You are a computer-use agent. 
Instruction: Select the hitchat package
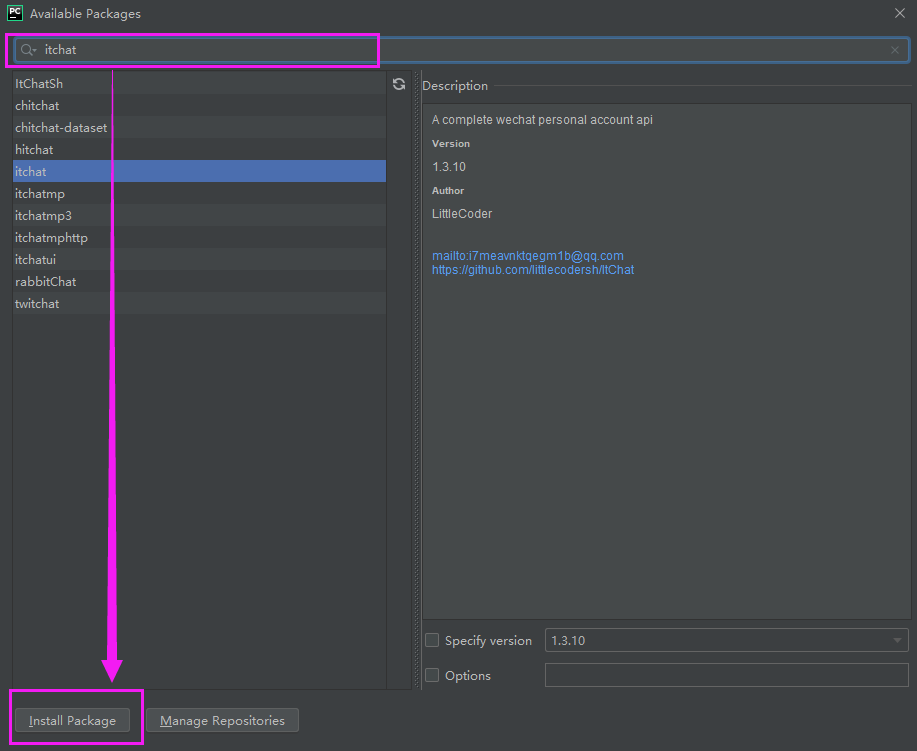199,150
